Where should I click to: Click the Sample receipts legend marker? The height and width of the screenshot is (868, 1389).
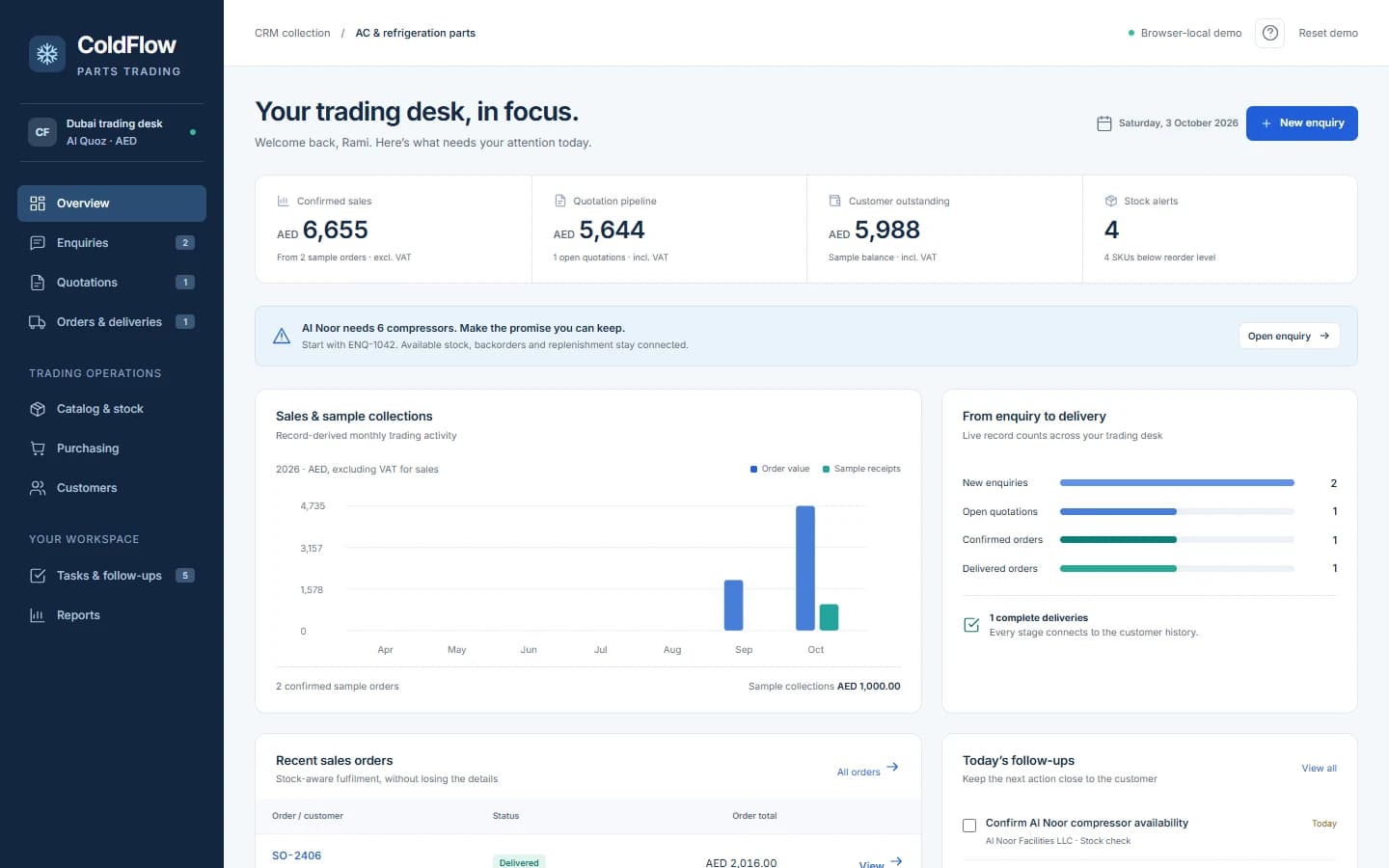click(x=826, y=469)
